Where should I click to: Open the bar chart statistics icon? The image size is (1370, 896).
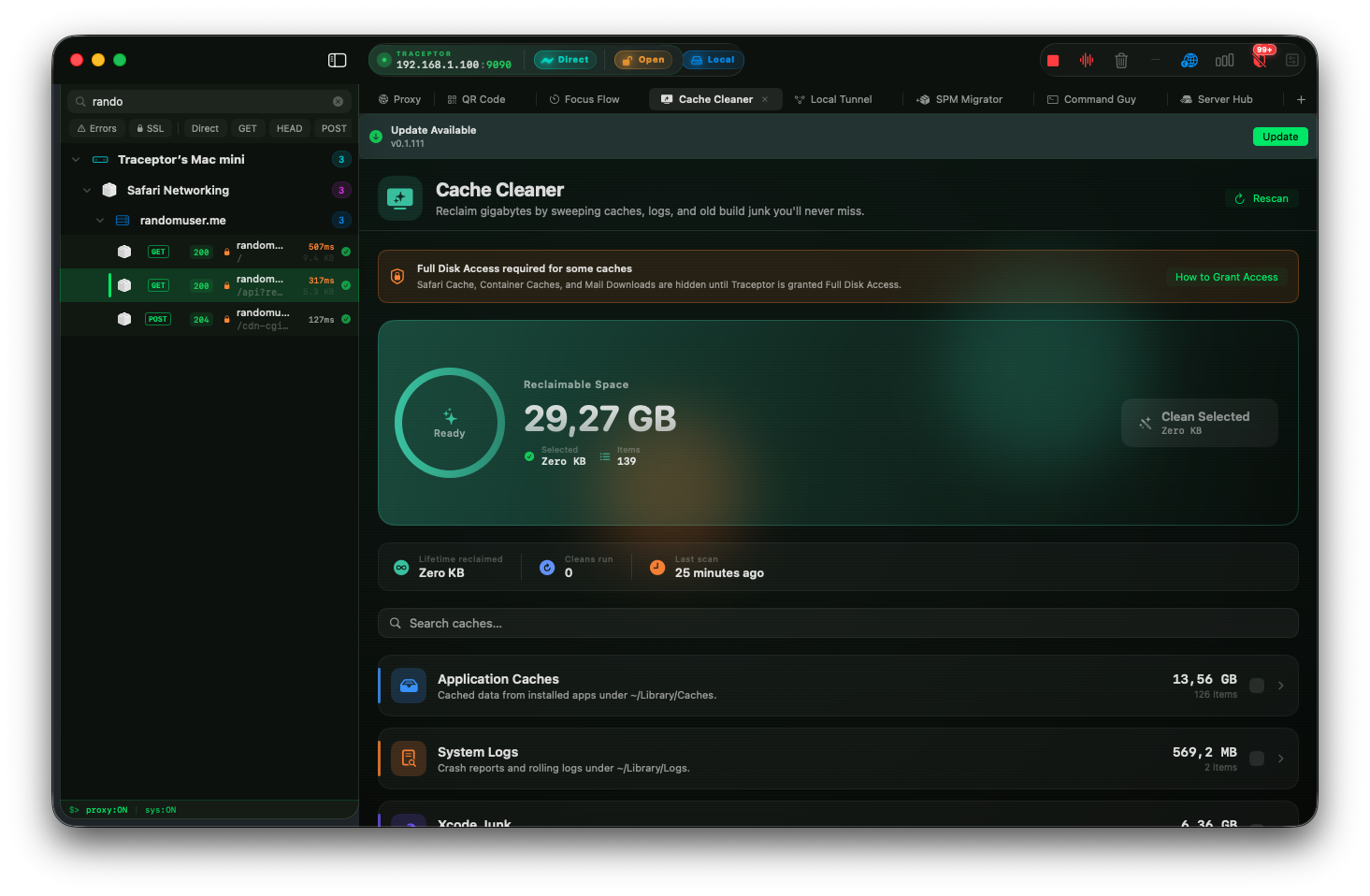pos(1224,61)
